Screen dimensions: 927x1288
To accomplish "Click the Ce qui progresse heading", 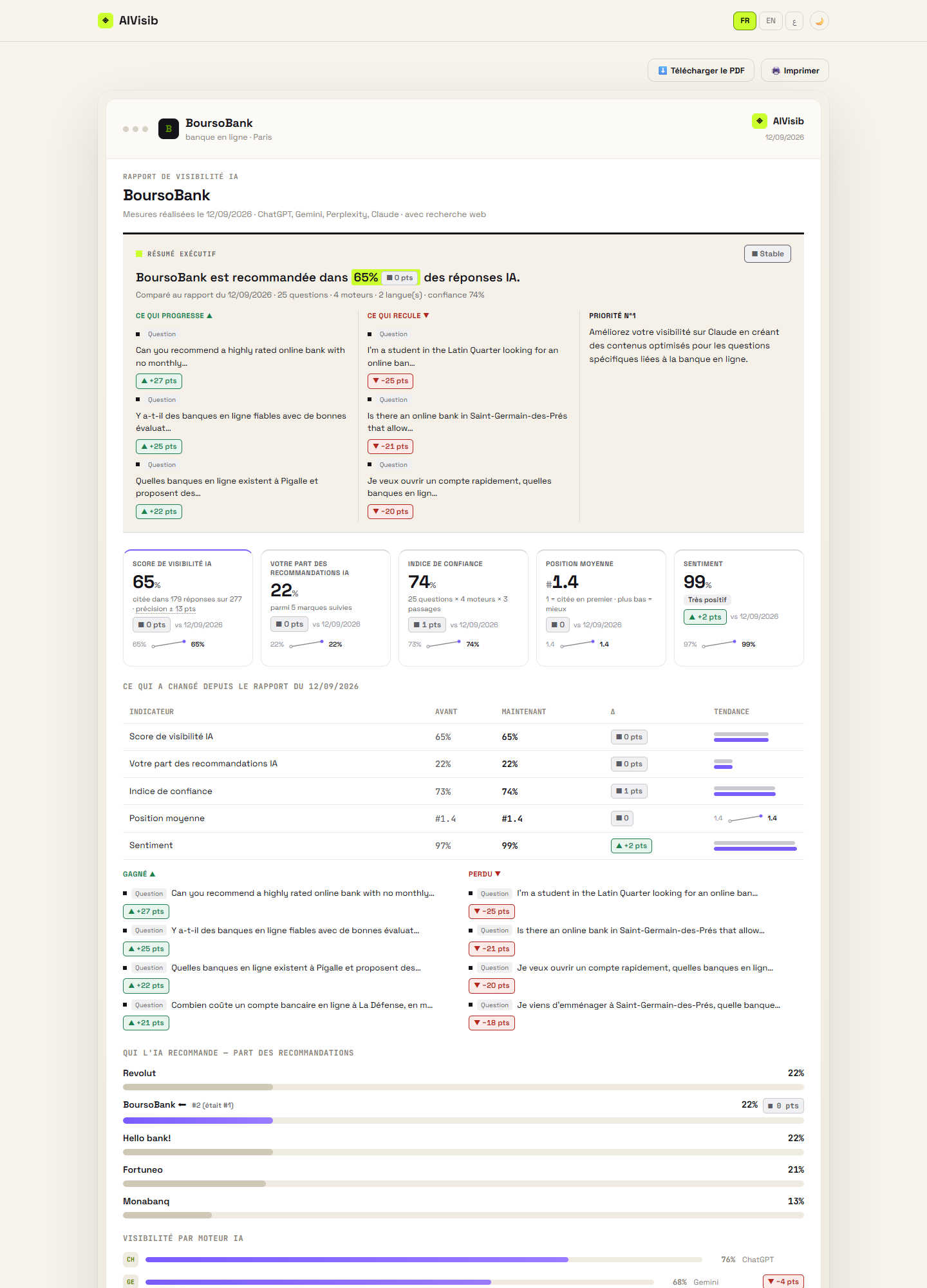I will click(174, 316).
